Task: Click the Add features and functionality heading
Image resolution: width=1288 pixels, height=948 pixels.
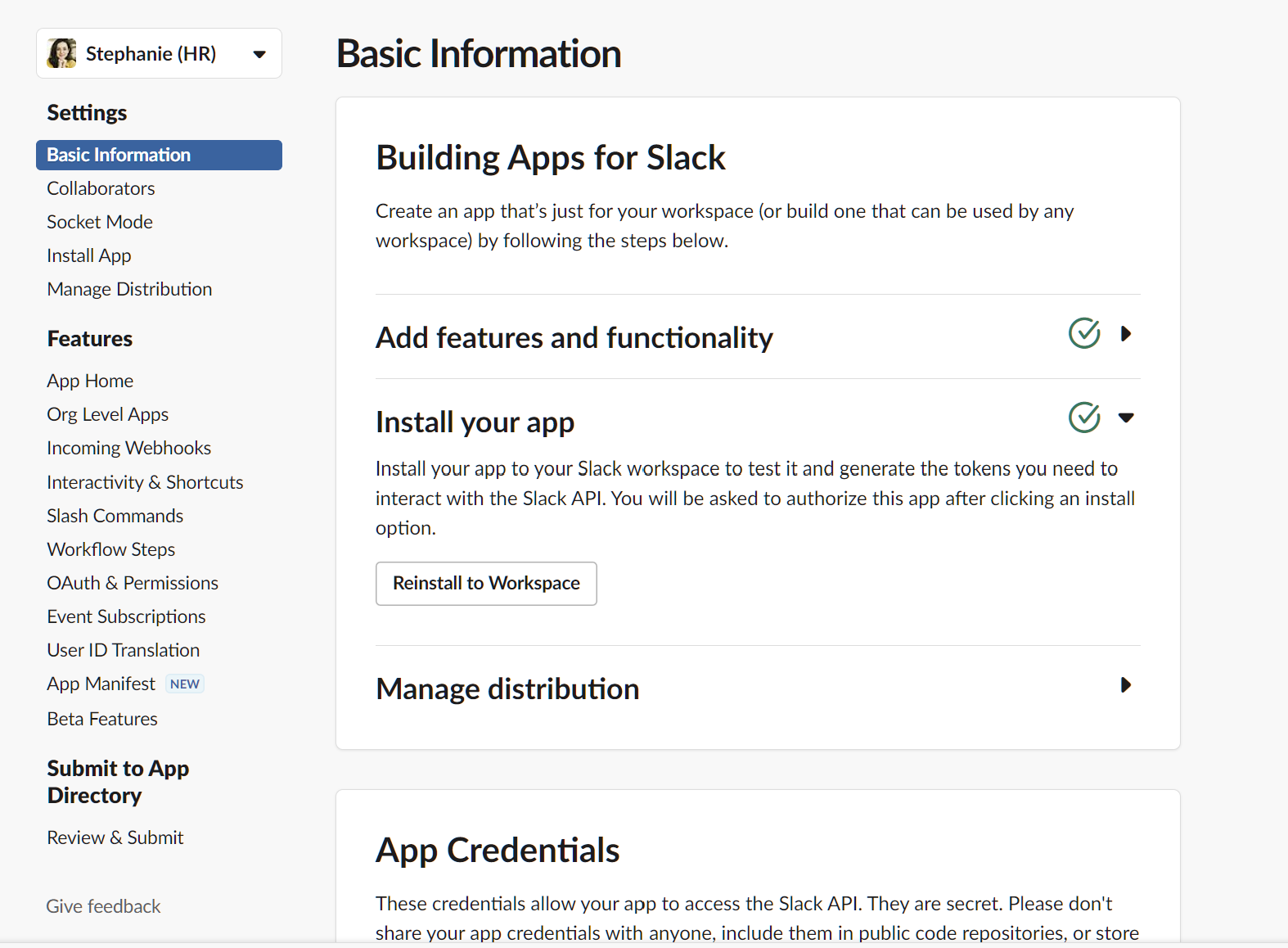Action: pyautogui.click(x=574, y=338)
